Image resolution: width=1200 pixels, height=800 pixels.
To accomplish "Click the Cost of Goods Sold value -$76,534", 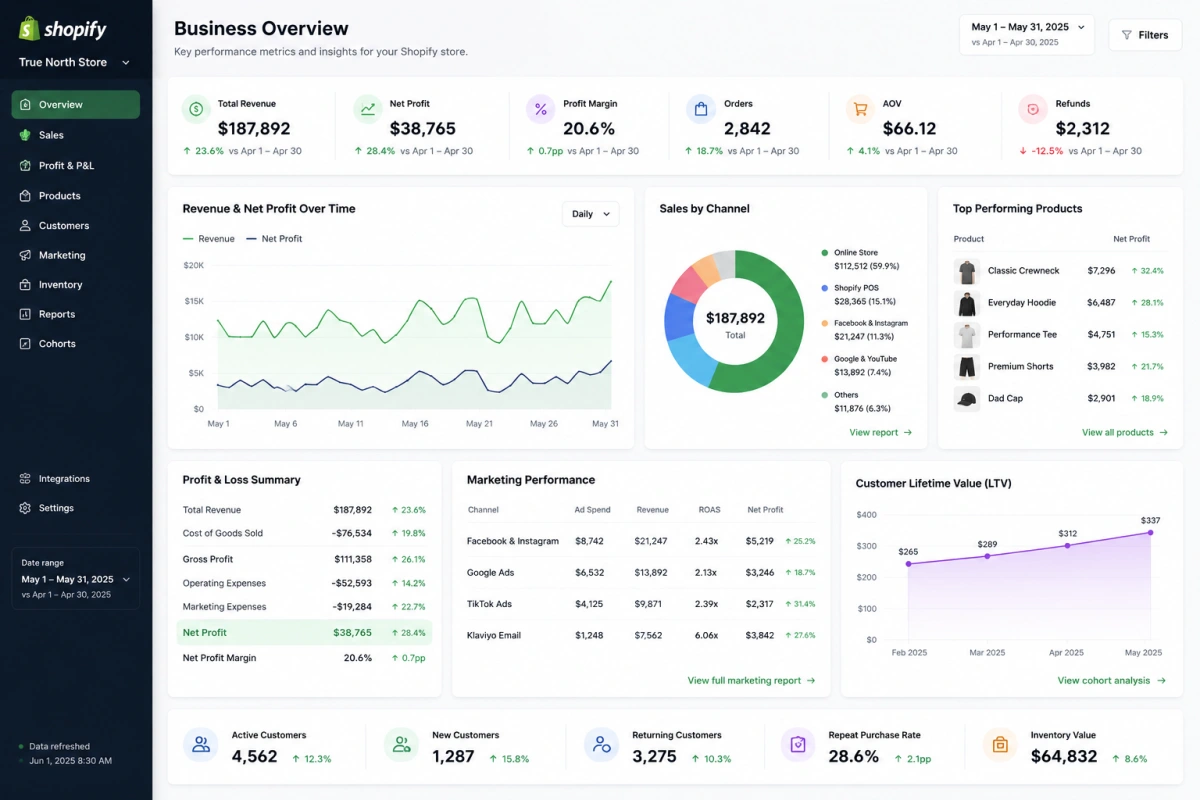I will (x=352, y=534).
